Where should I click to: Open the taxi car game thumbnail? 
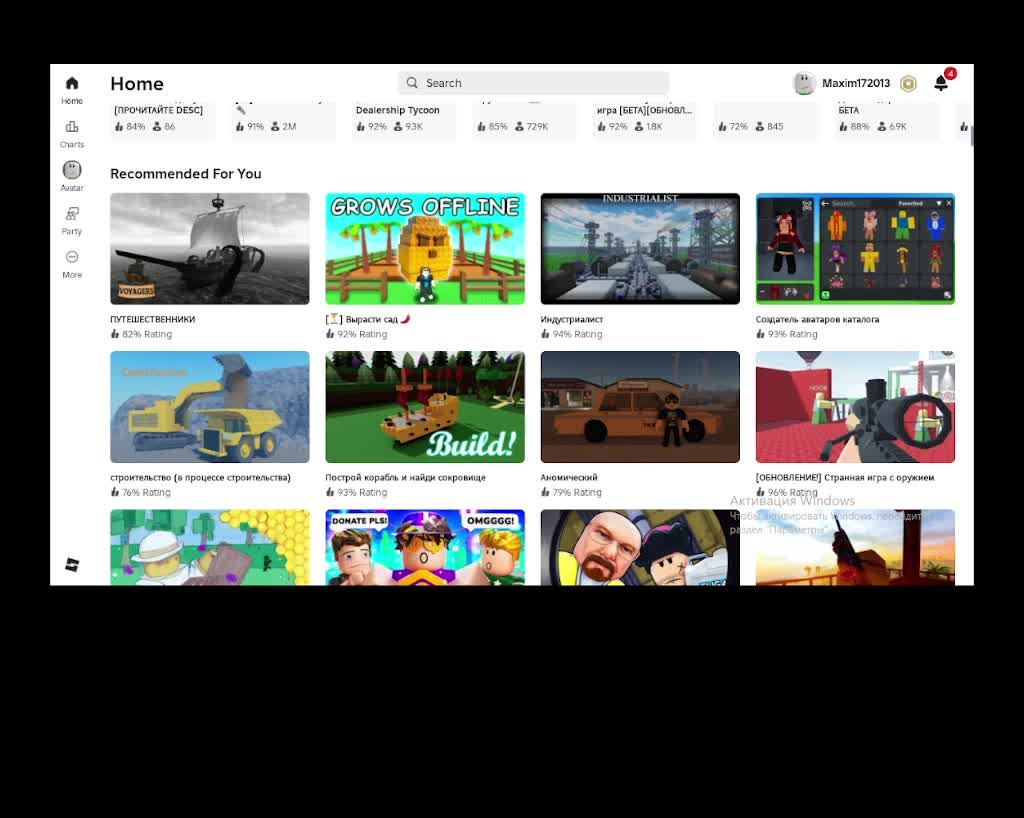(x=640, y=407)
